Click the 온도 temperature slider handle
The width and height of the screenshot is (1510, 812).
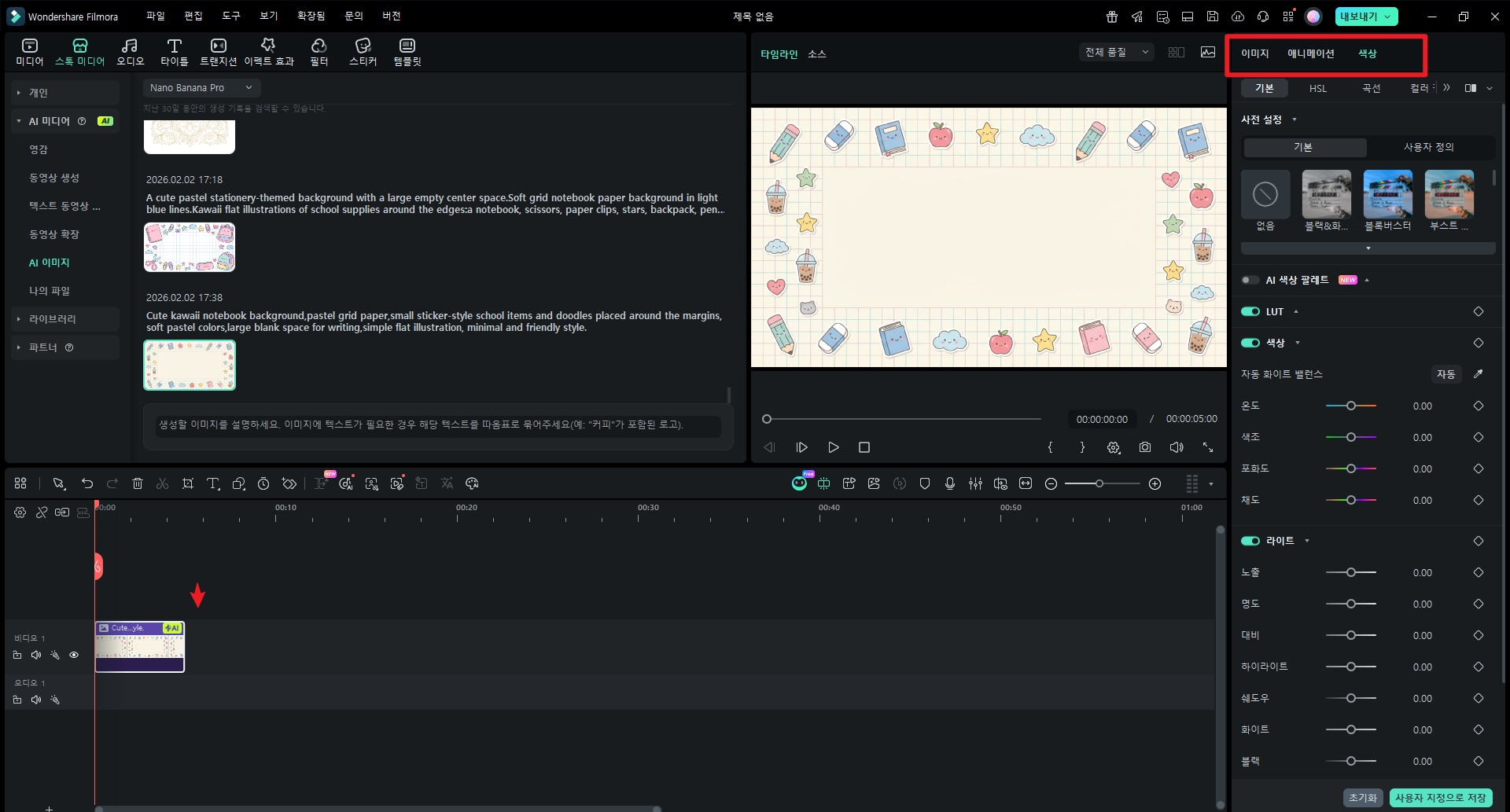(1350, 406)
